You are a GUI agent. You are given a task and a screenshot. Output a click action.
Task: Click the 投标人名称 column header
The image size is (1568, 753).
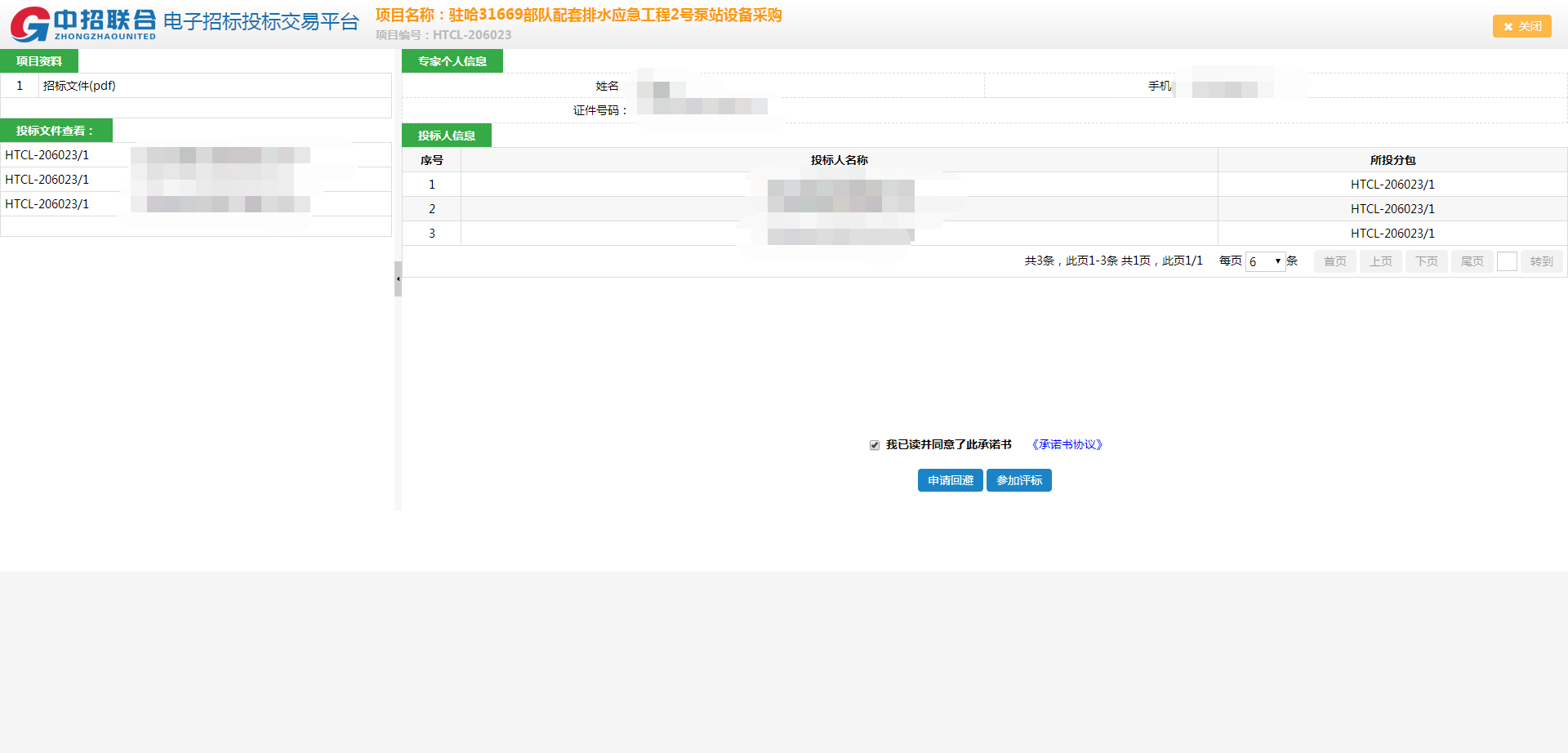pos(839,160)
